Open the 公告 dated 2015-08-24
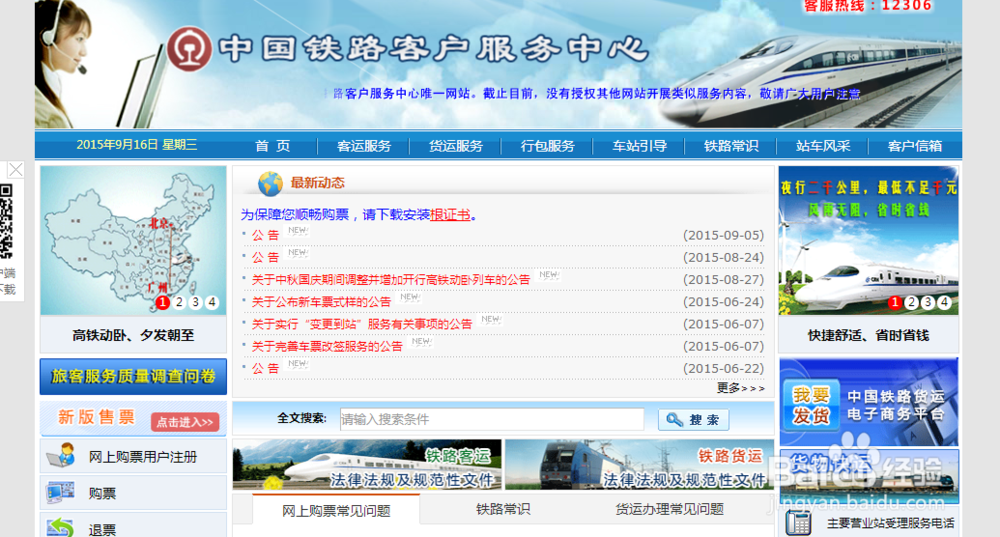 [265, 258]
